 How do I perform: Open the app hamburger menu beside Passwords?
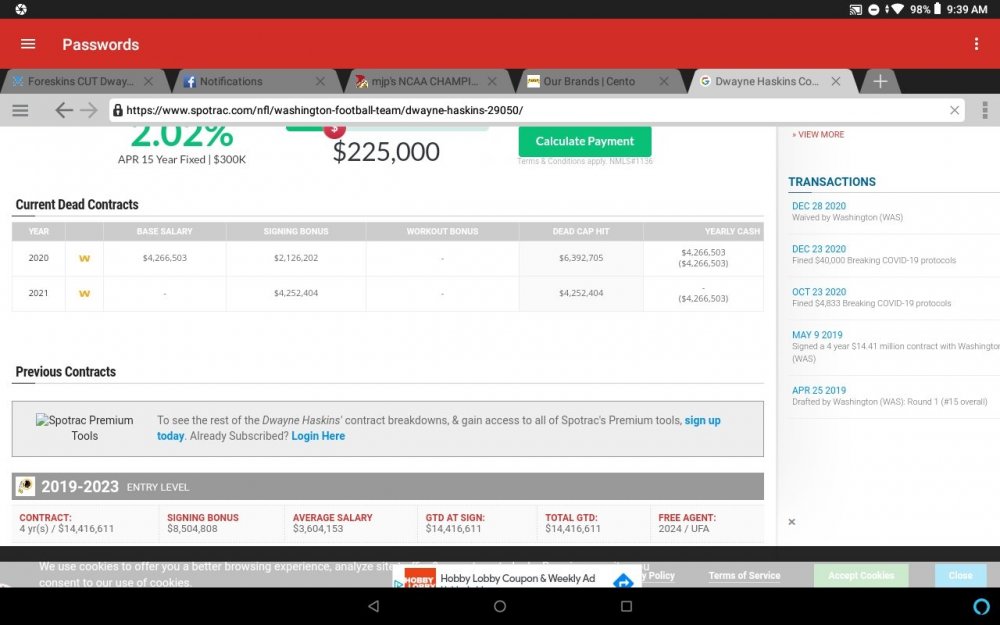[x=28, y=44]
